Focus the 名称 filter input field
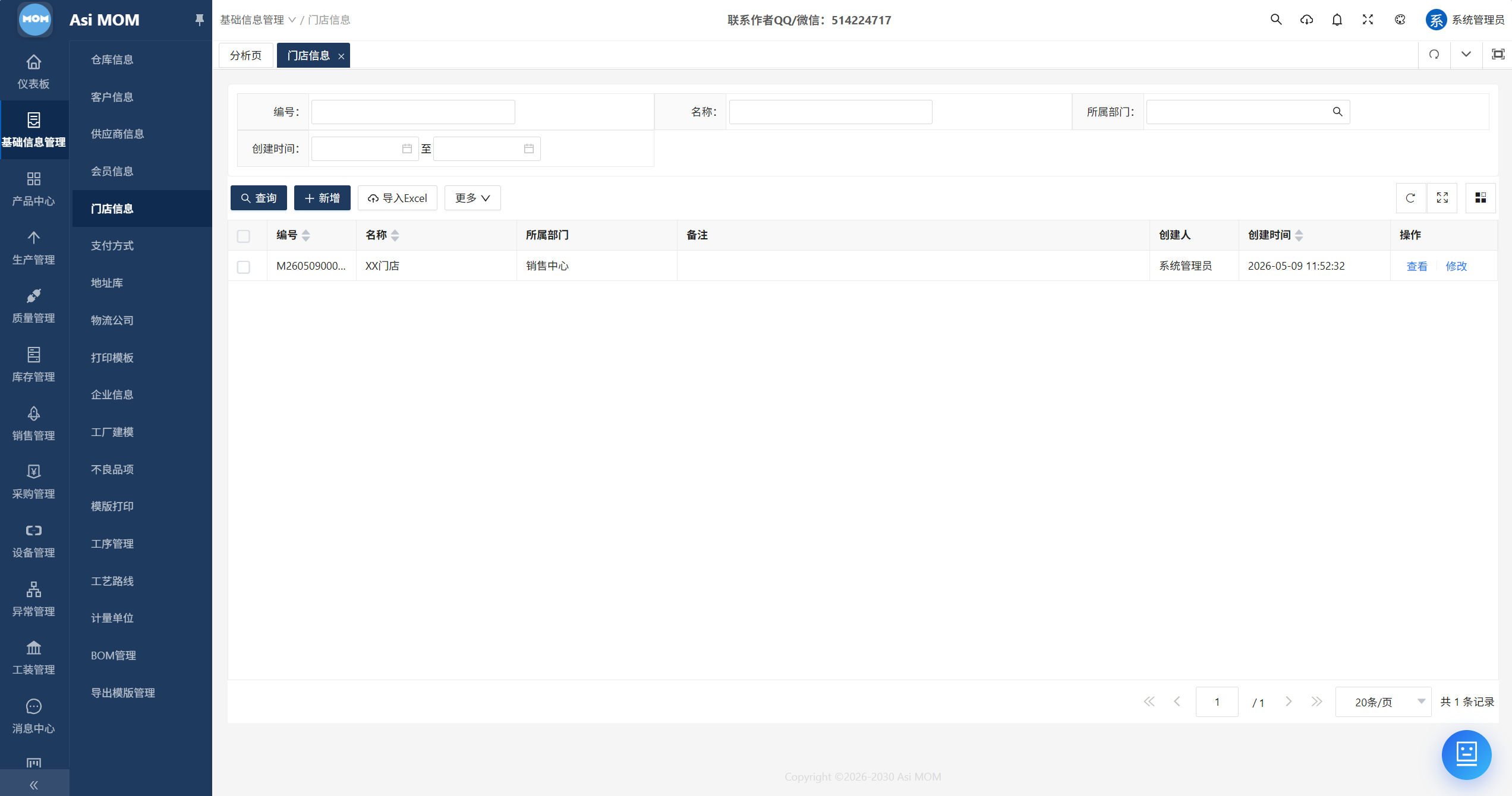The width and height of the screenshot is (1512, 796). pyautogui.click(x=830, y=112)
